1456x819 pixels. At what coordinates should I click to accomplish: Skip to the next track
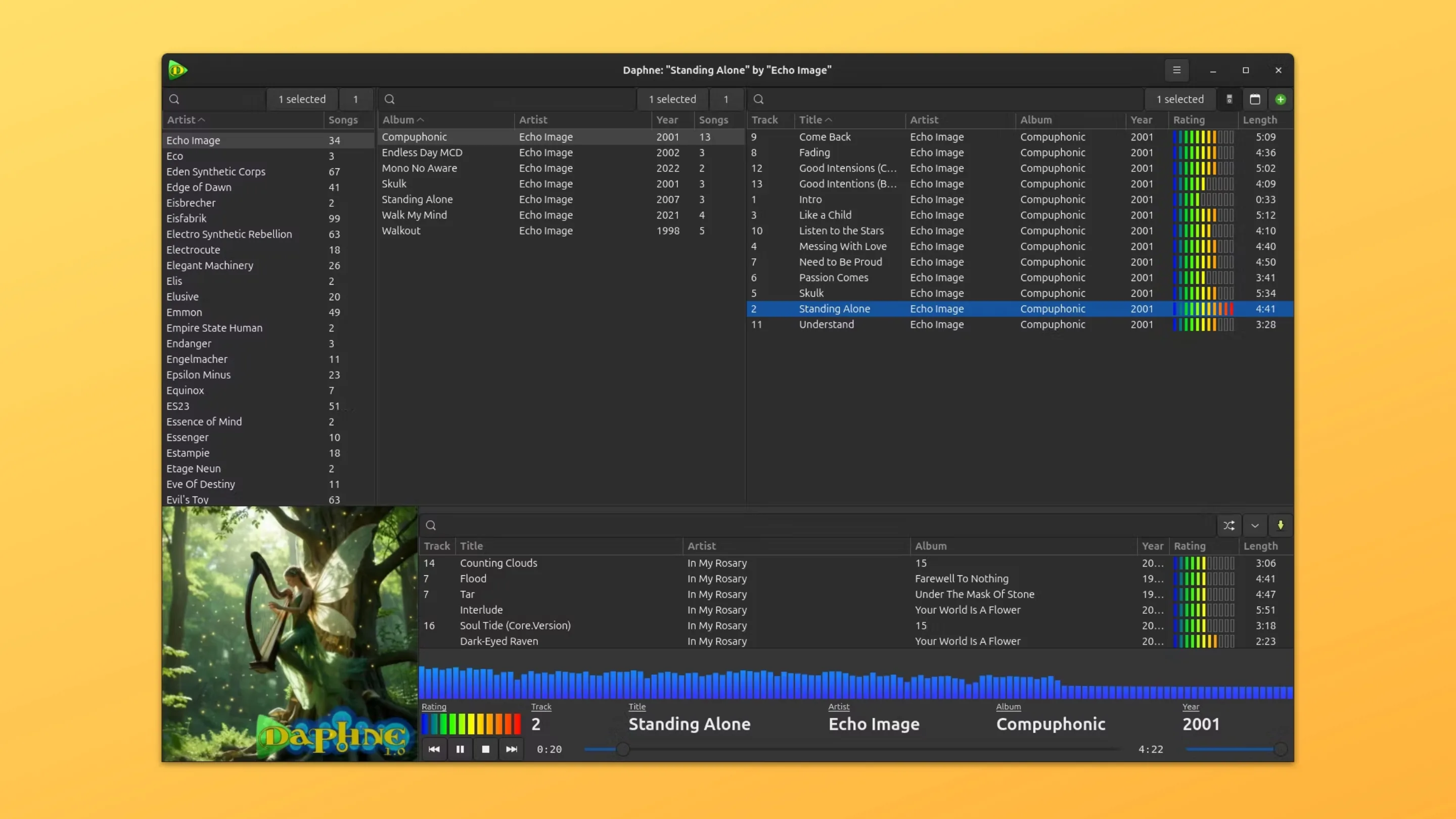(x=511, y=749)
